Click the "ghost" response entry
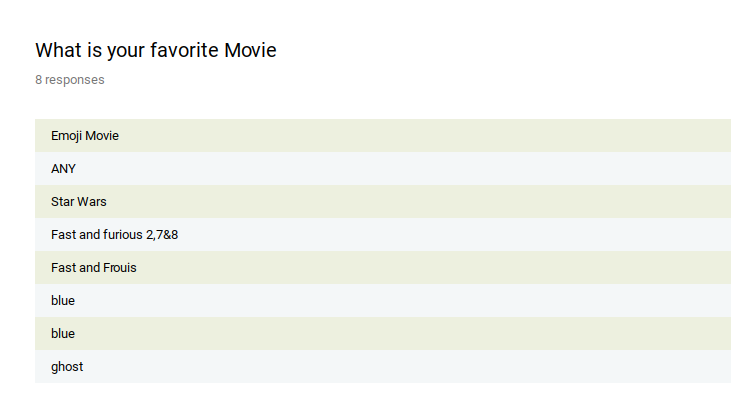Screen dimensions: 744x411 67,367
